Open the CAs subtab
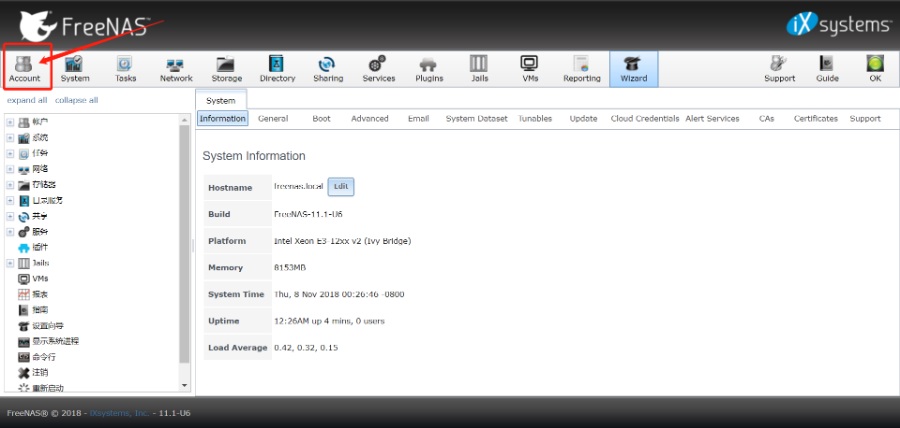The height and width of the screenshot is (428, 900). pyautogui.click(x=766, y=118)
